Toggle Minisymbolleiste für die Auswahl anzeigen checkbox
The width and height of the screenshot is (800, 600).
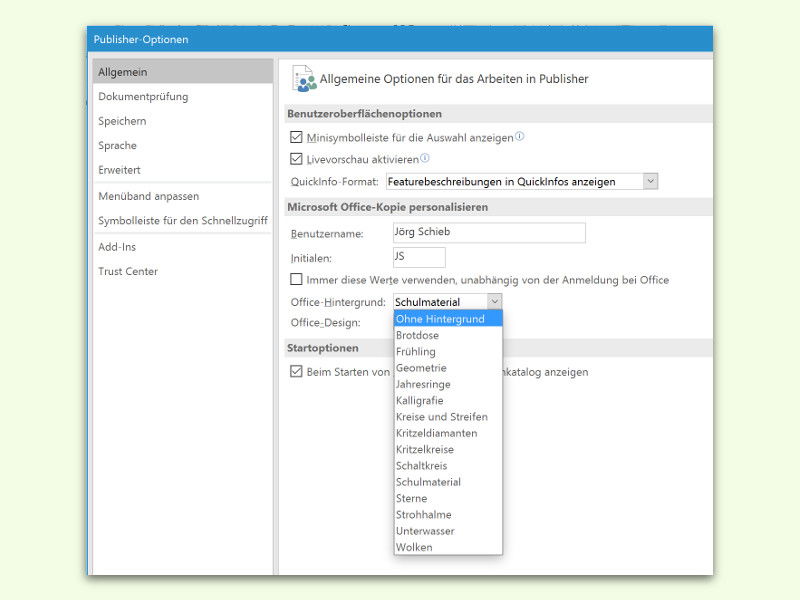click(x=296, y=137)
